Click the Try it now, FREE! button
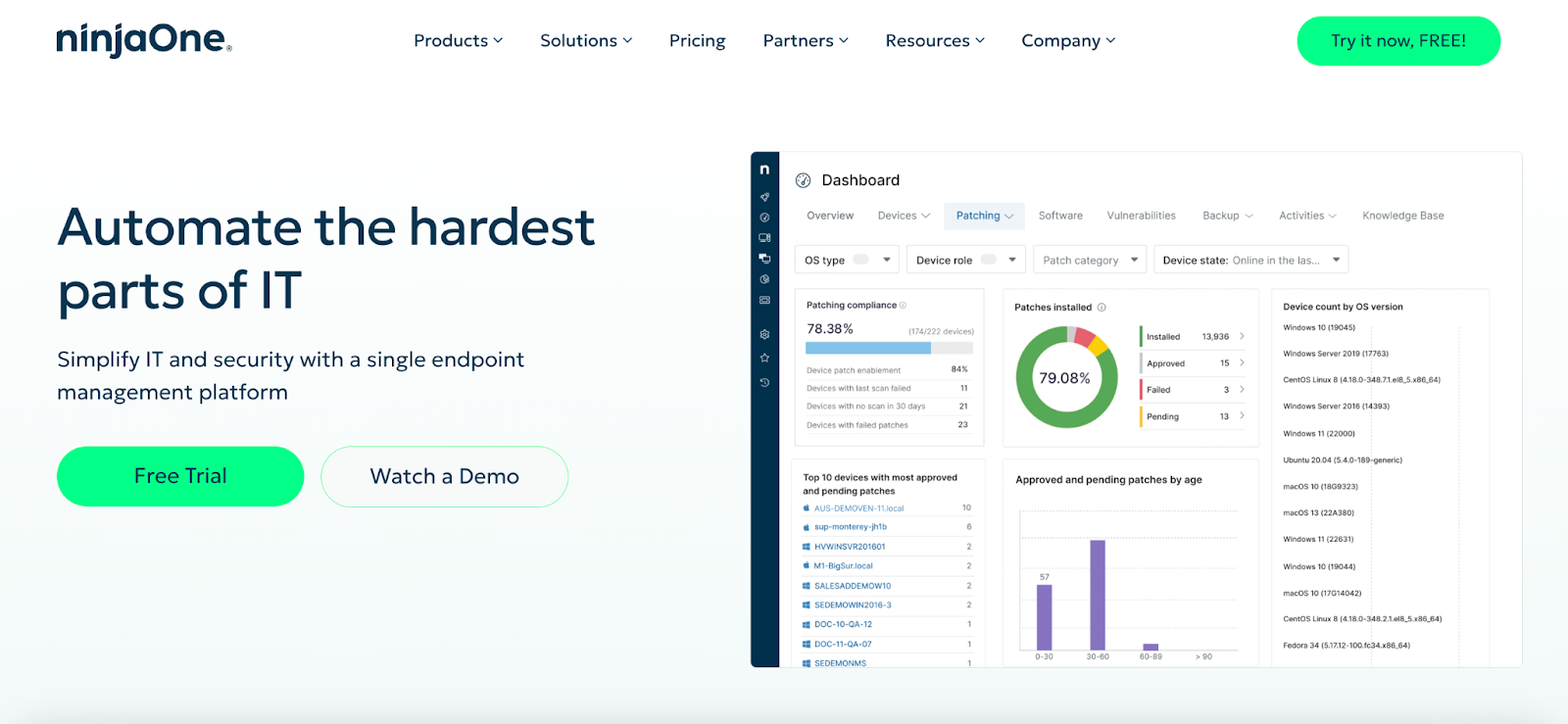 pos(1398,41)
